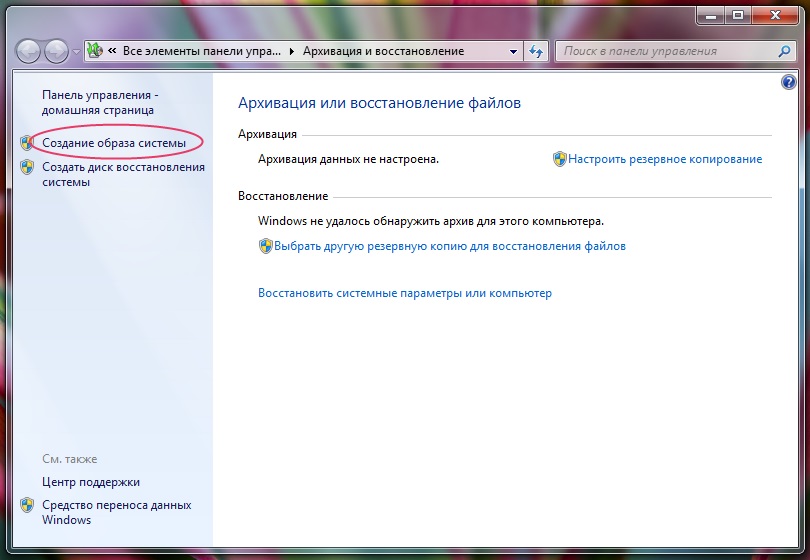Click 'Выбрать другую резервную копию' link

pos(449,246)
